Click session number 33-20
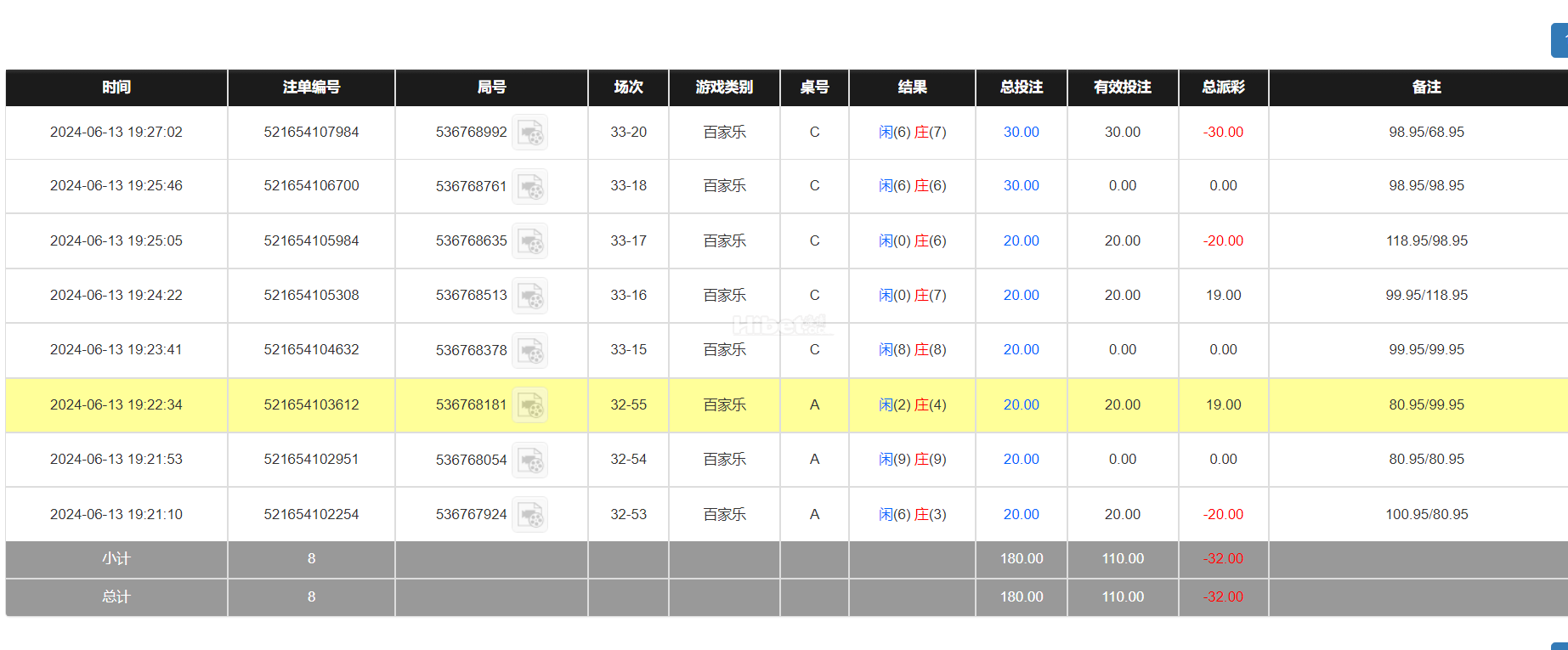This screenshot has height=650, width=1568. pos(628,132)
